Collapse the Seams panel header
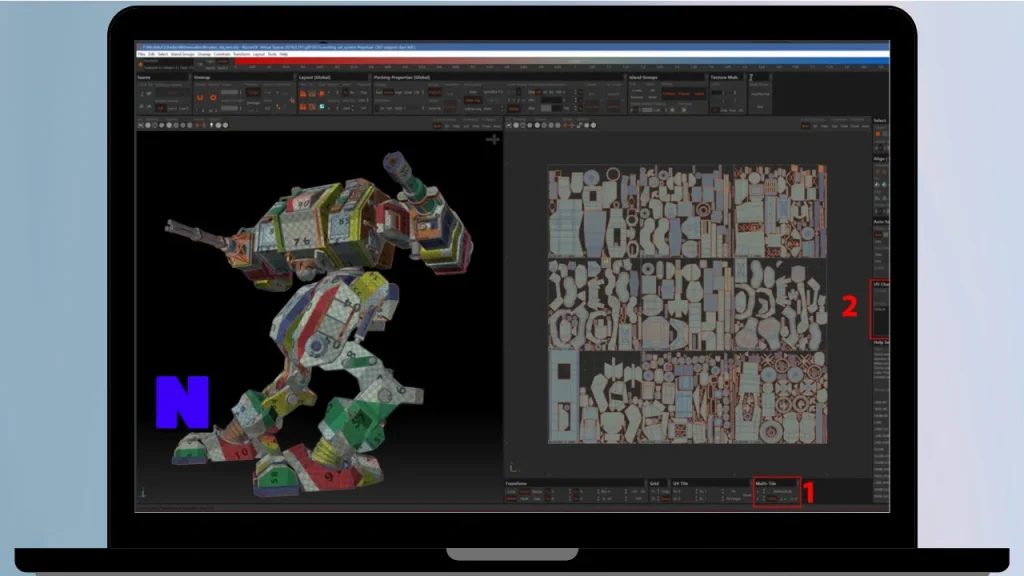Screen dimensions: 1024x576 pos(163,78)
